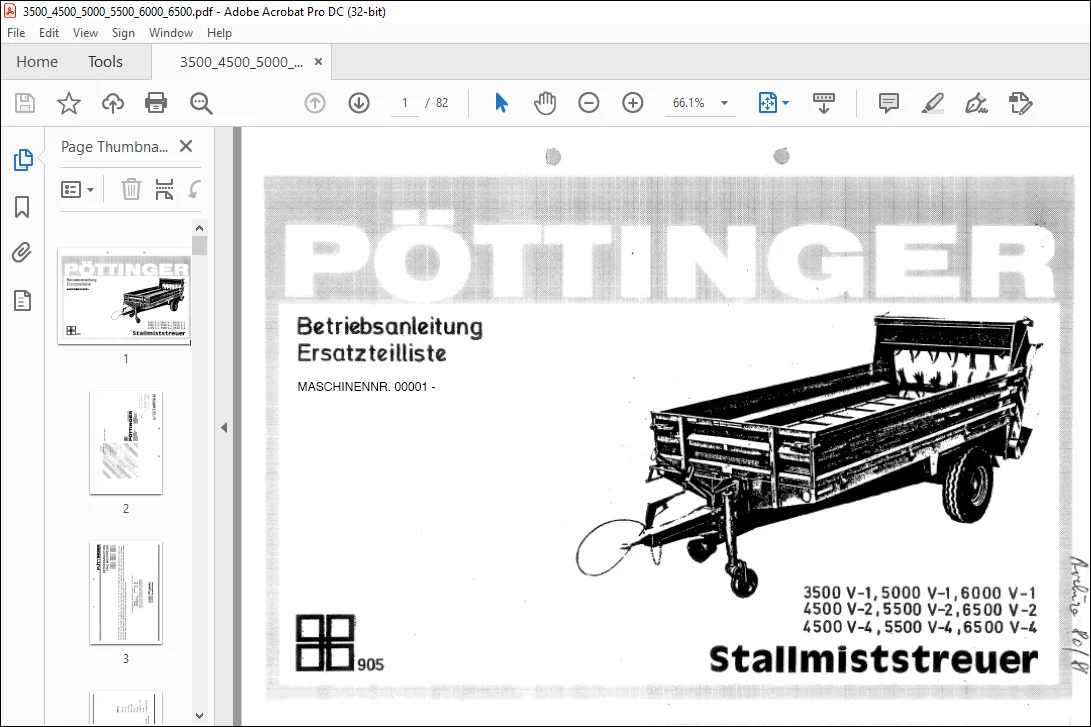Click the insert page break thumbnails icon
The height and width of the screenshot is (727, 1091).
click(x=164, y=189)
